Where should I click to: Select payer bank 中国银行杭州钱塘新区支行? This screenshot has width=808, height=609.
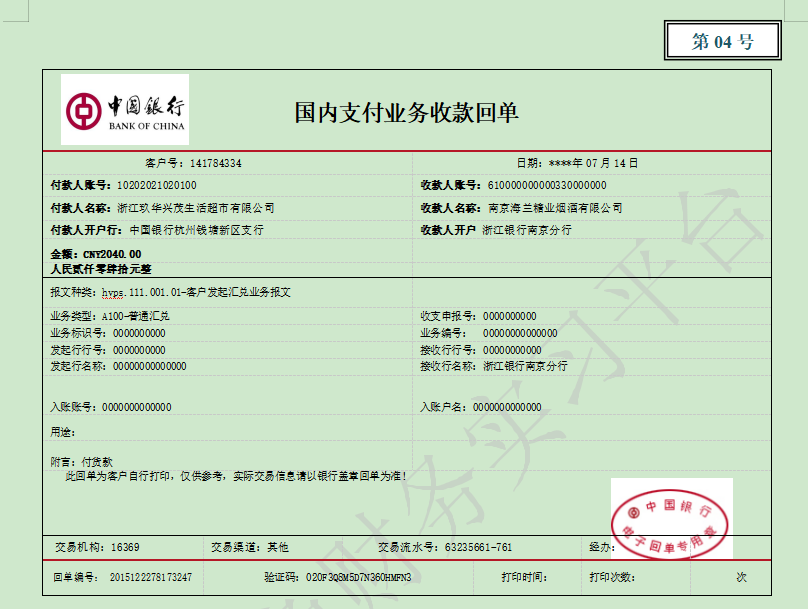tap(196, 230)
